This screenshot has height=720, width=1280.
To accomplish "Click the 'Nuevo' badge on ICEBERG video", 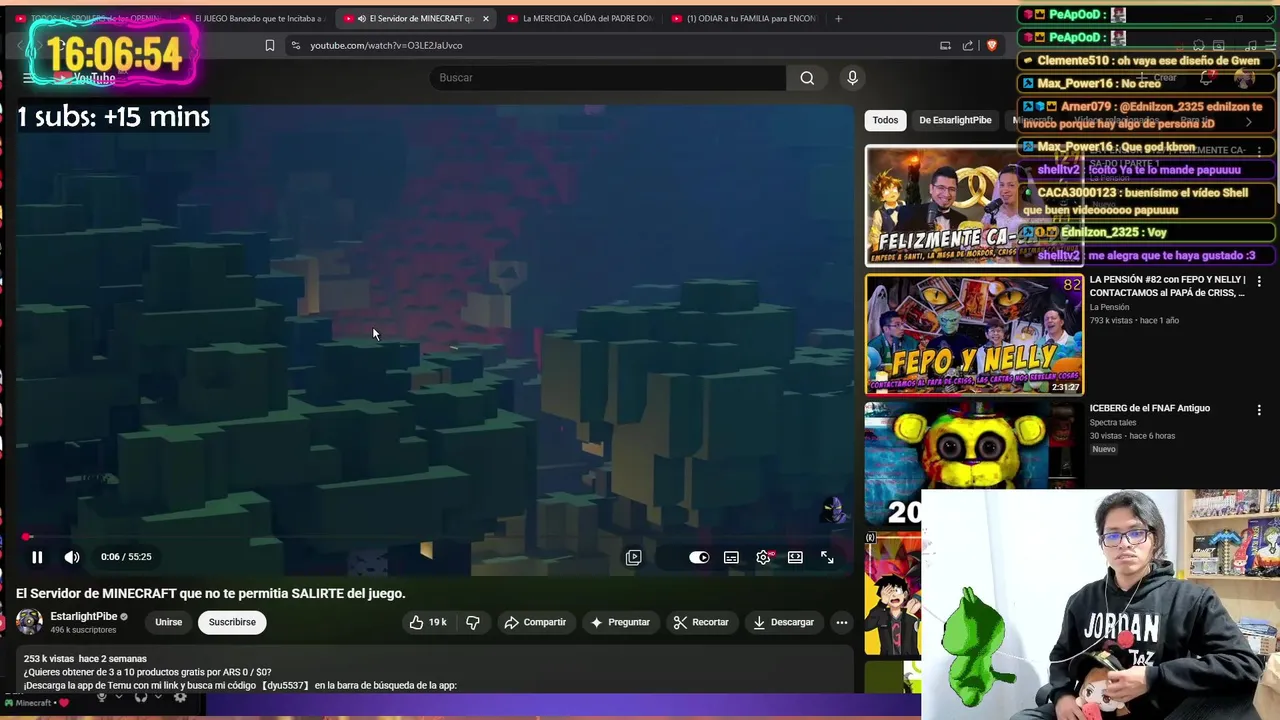I will pos(1104,449).
